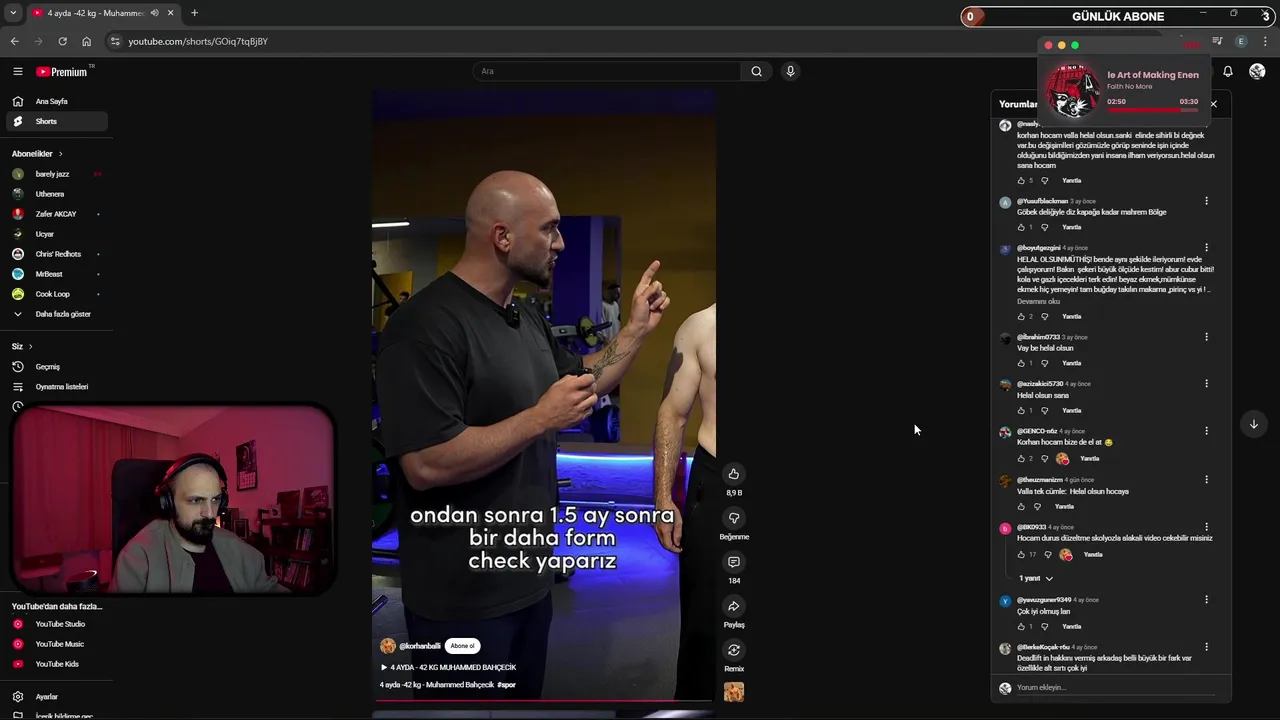Click the search magnifier button
This screenshot has width=1280, height=720.
tap(756, 71)
